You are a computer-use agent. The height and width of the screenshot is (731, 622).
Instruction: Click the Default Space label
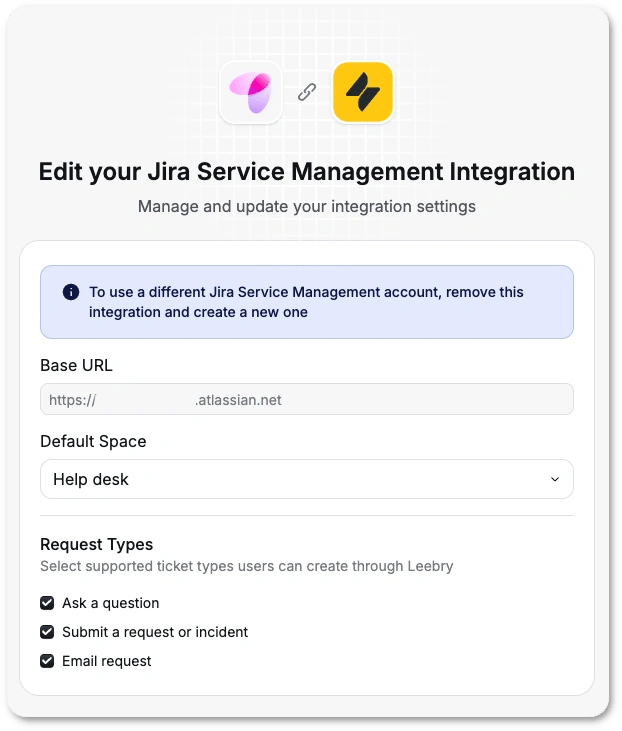pyautogui.click(x=93, y=441)
